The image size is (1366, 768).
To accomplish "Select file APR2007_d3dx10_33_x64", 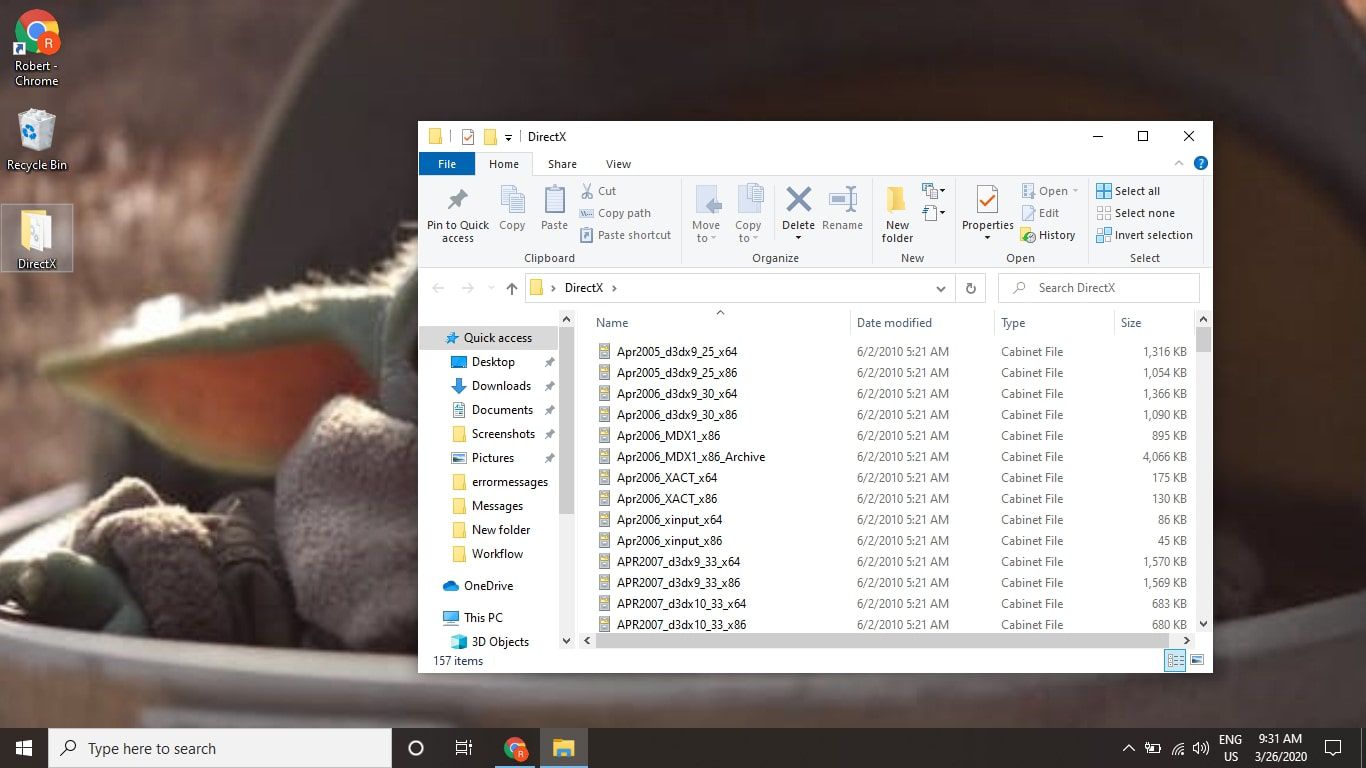I will tap(681, 604).
